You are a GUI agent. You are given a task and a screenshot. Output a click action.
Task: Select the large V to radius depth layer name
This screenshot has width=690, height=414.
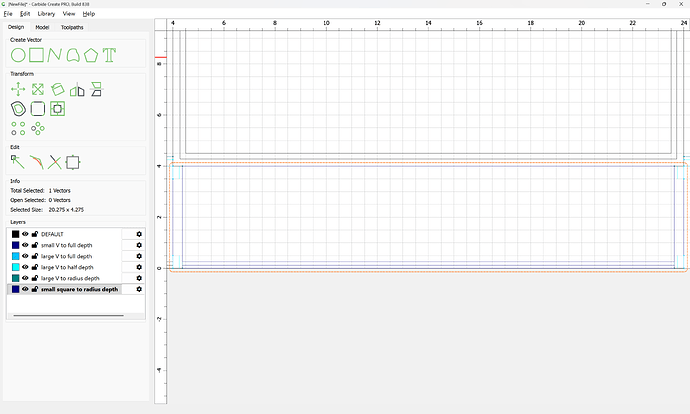(x=70, y=278)
